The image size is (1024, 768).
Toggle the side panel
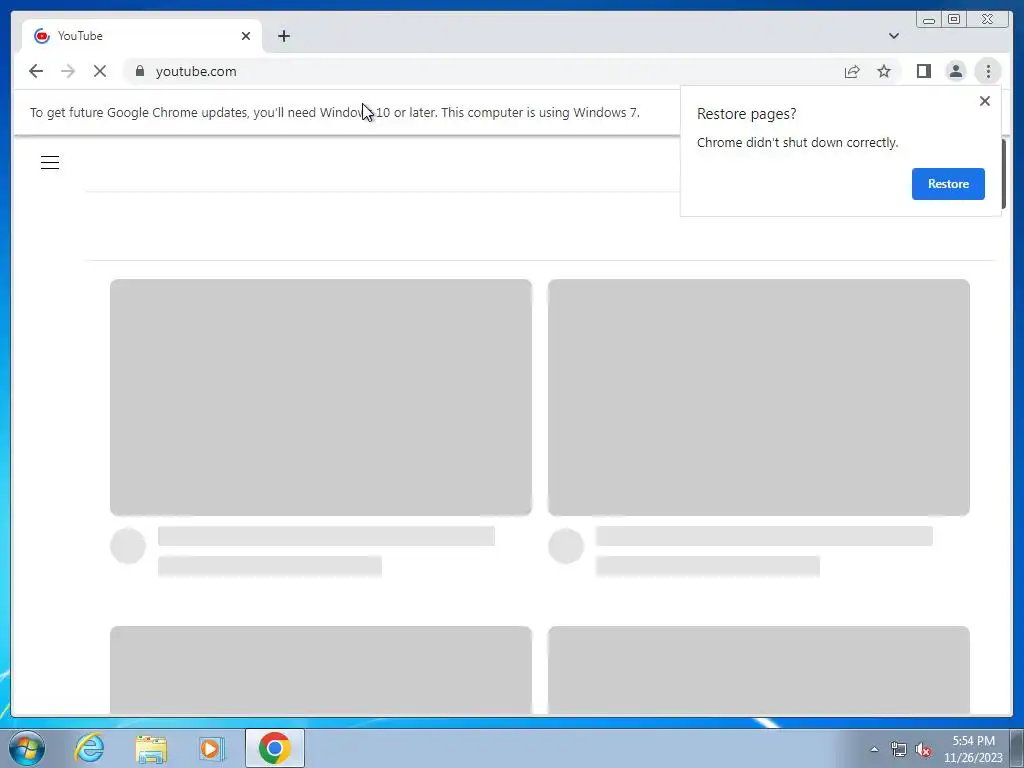click(x=923, y=71)
